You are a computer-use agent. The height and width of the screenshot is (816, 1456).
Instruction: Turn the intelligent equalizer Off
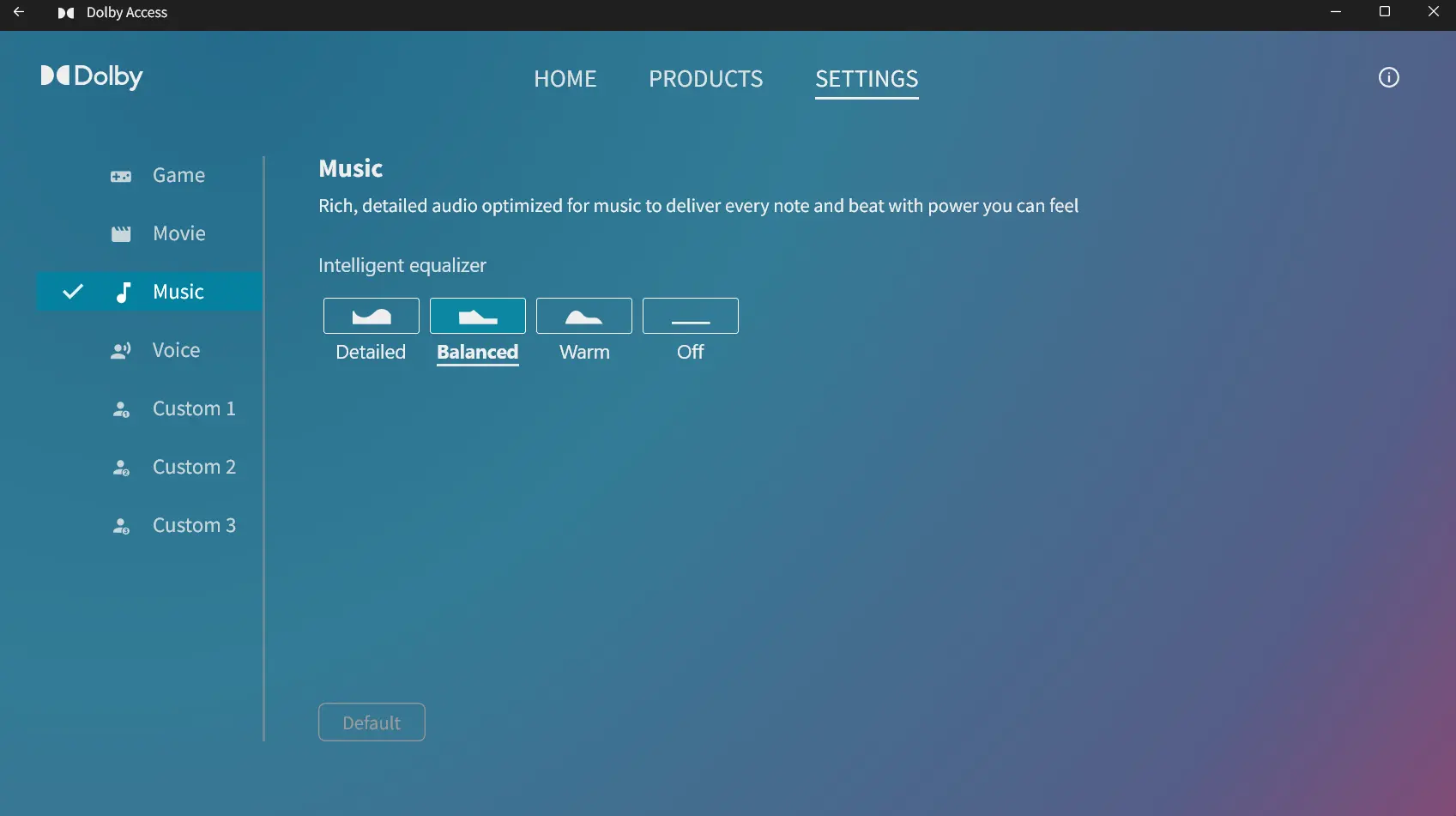coord(691,316)
